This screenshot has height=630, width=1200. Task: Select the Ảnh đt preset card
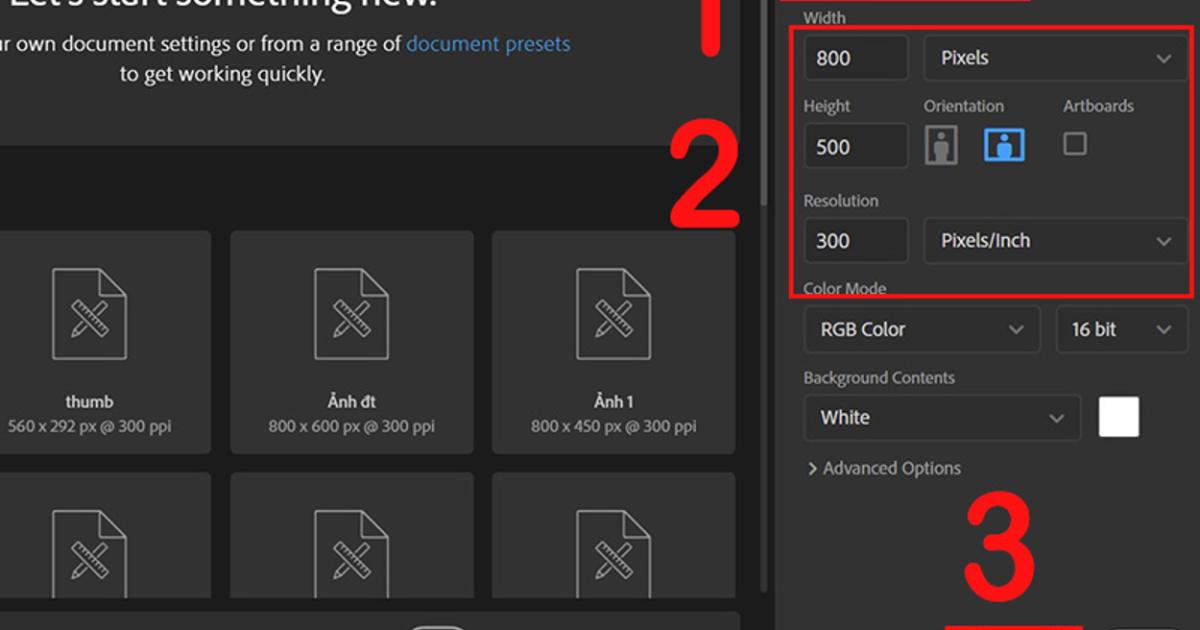[352, 341]
